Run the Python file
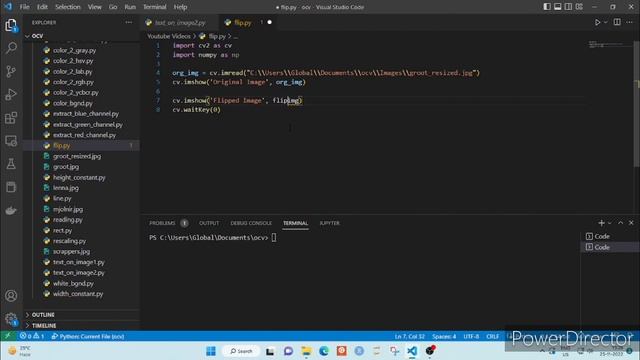 coord(597,22)
